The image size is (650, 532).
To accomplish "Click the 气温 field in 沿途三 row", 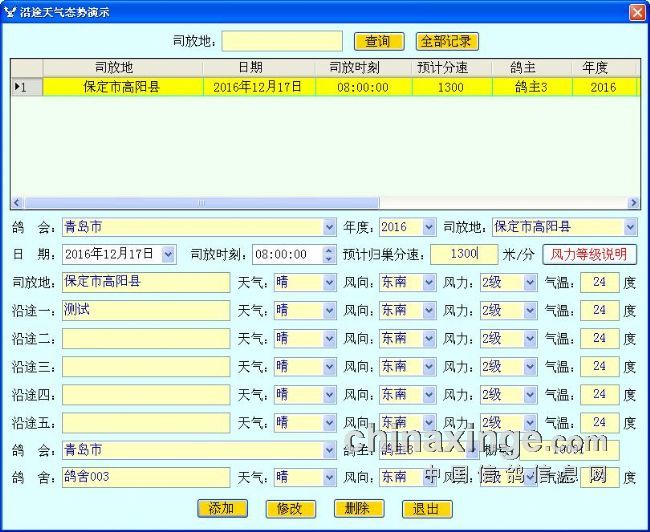I will (x=600, y=367).
